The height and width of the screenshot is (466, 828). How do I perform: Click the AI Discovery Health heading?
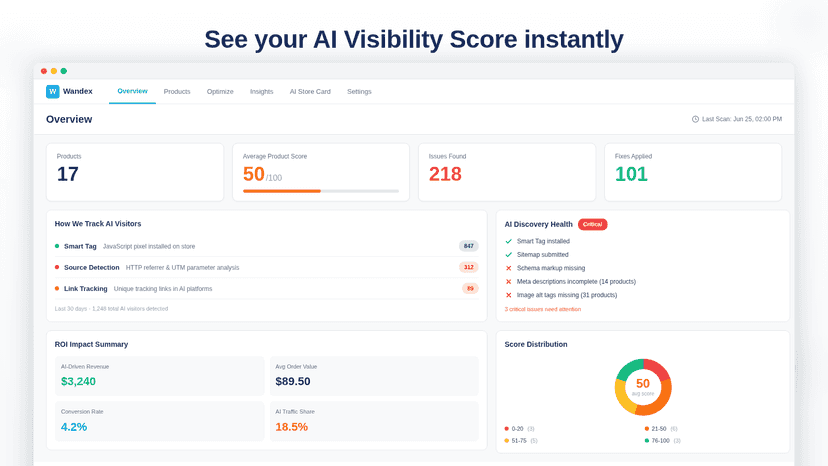[x=539, y=225]
